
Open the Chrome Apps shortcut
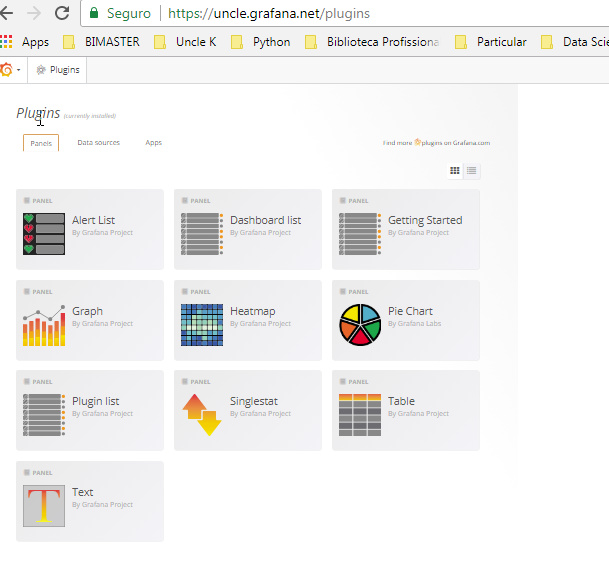point(25,42)
